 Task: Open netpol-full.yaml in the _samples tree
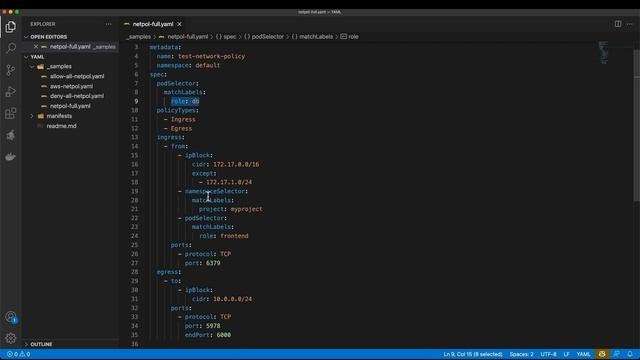70,106
